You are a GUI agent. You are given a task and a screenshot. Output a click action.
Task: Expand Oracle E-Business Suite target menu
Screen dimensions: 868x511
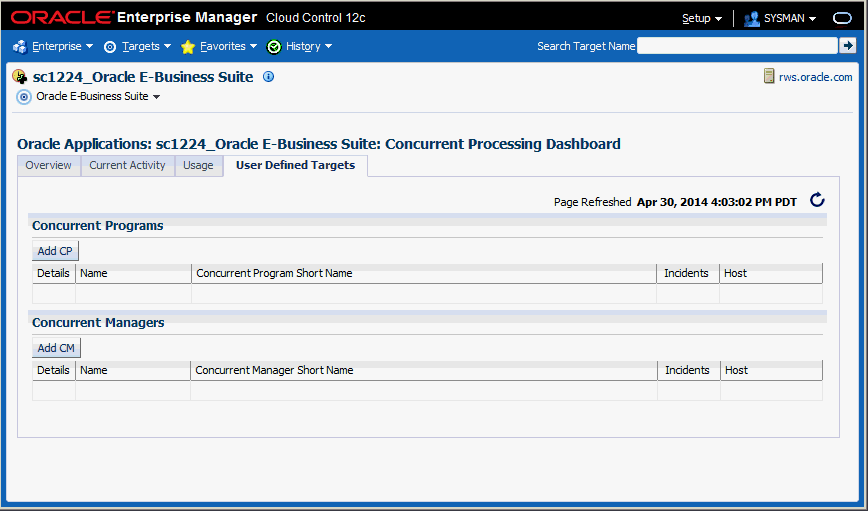point(98,96)
